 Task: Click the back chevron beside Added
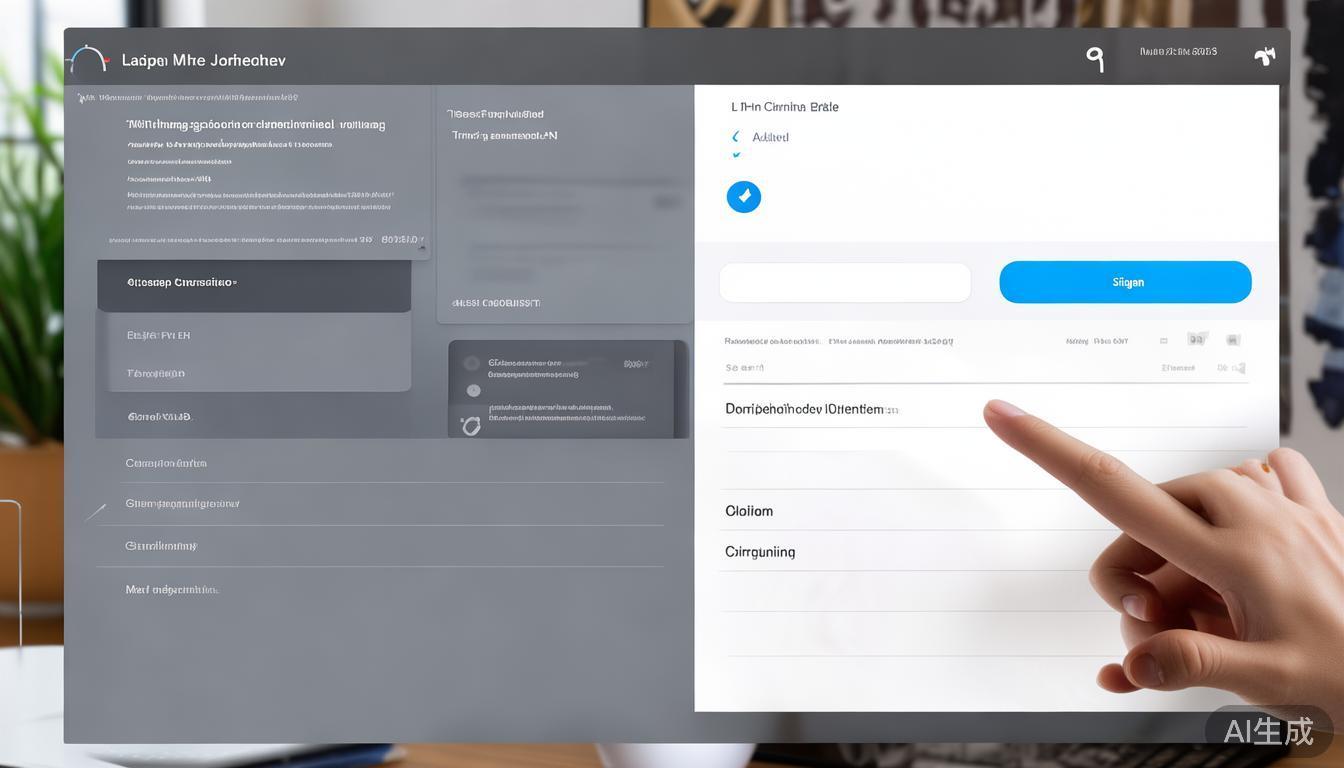(x=736, y=137)
